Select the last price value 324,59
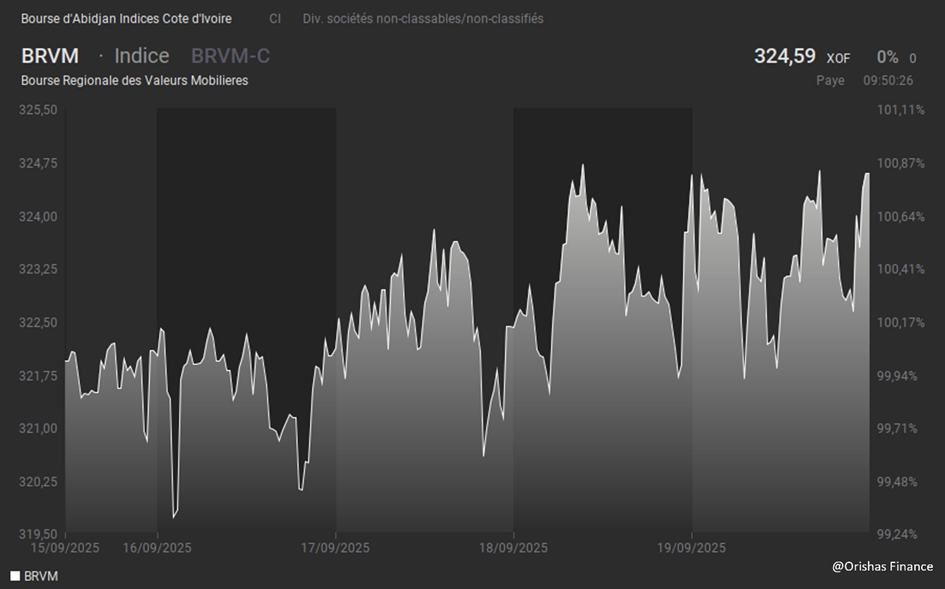The image size is (945, 589). (785, 56)
